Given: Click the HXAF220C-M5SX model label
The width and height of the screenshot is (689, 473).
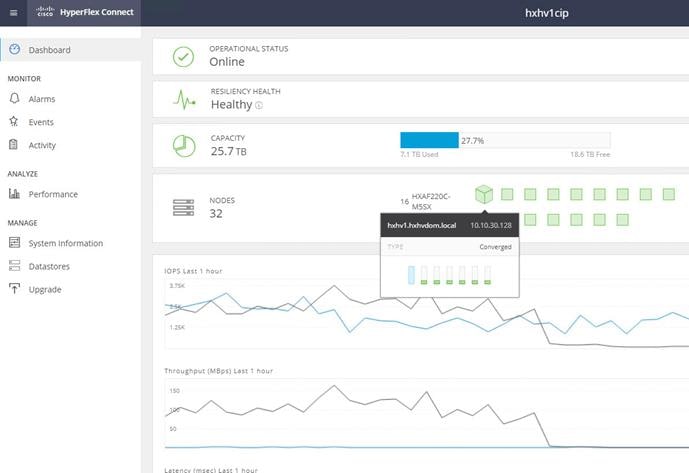Looking at the screenshot, I should pyautogui.click(x=431, y=201).
